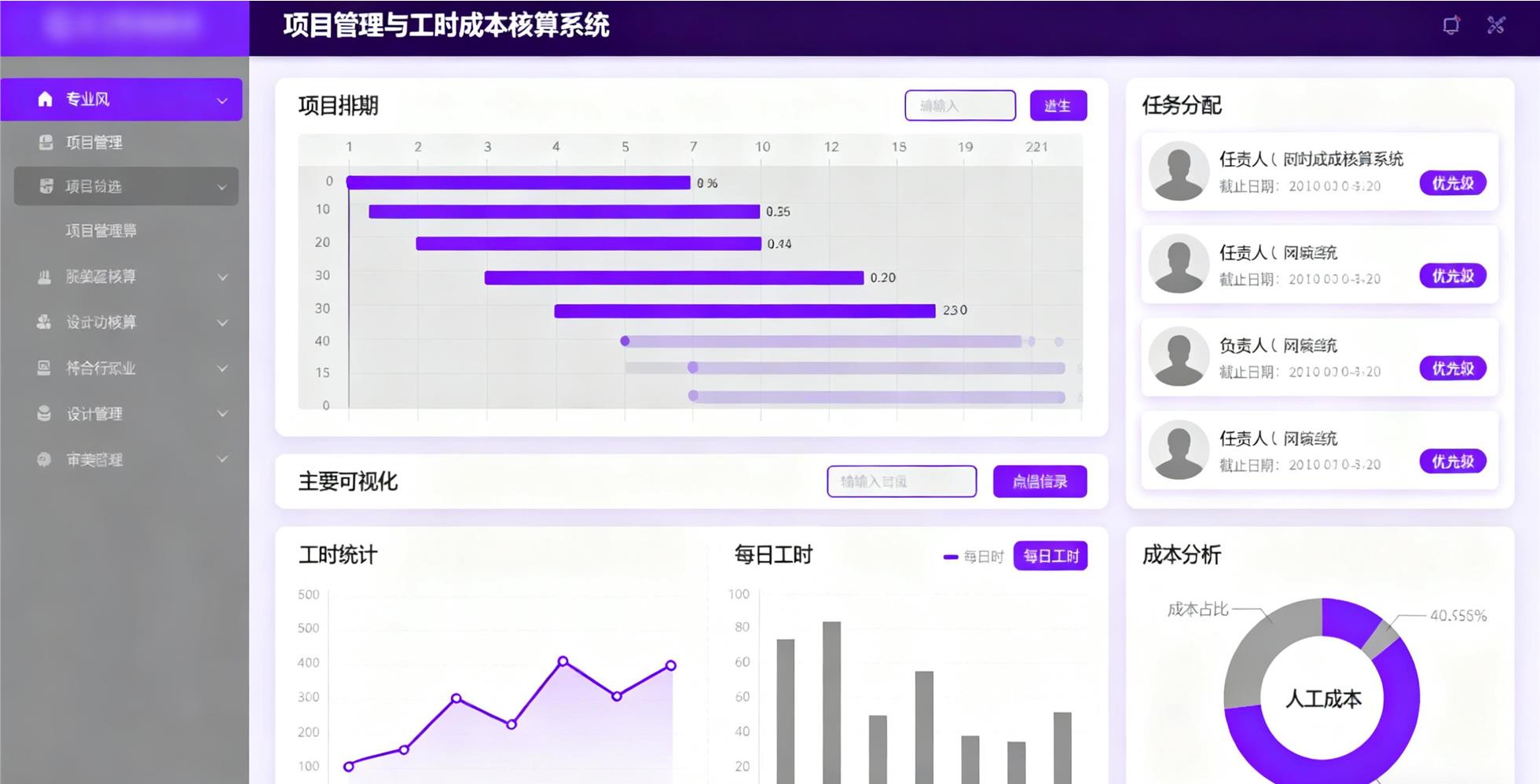Collapse the 专业风 section chevron

tap(221, 99)
